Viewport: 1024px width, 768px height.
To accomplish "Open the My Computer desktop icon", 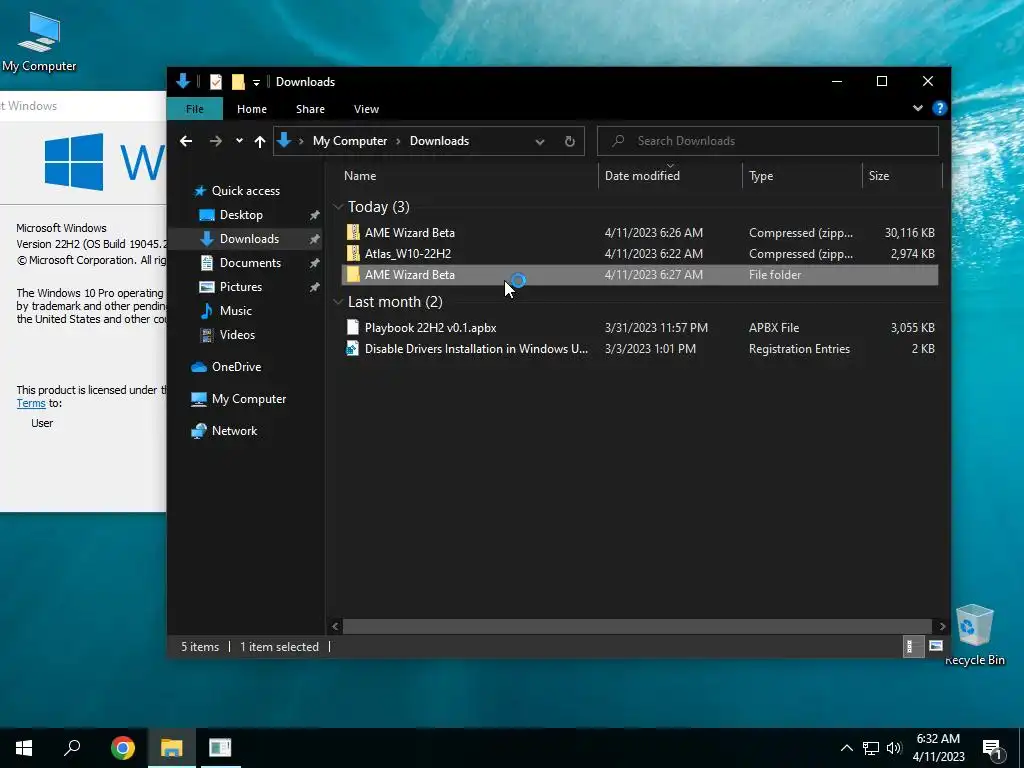I will (x=39, y=41).
